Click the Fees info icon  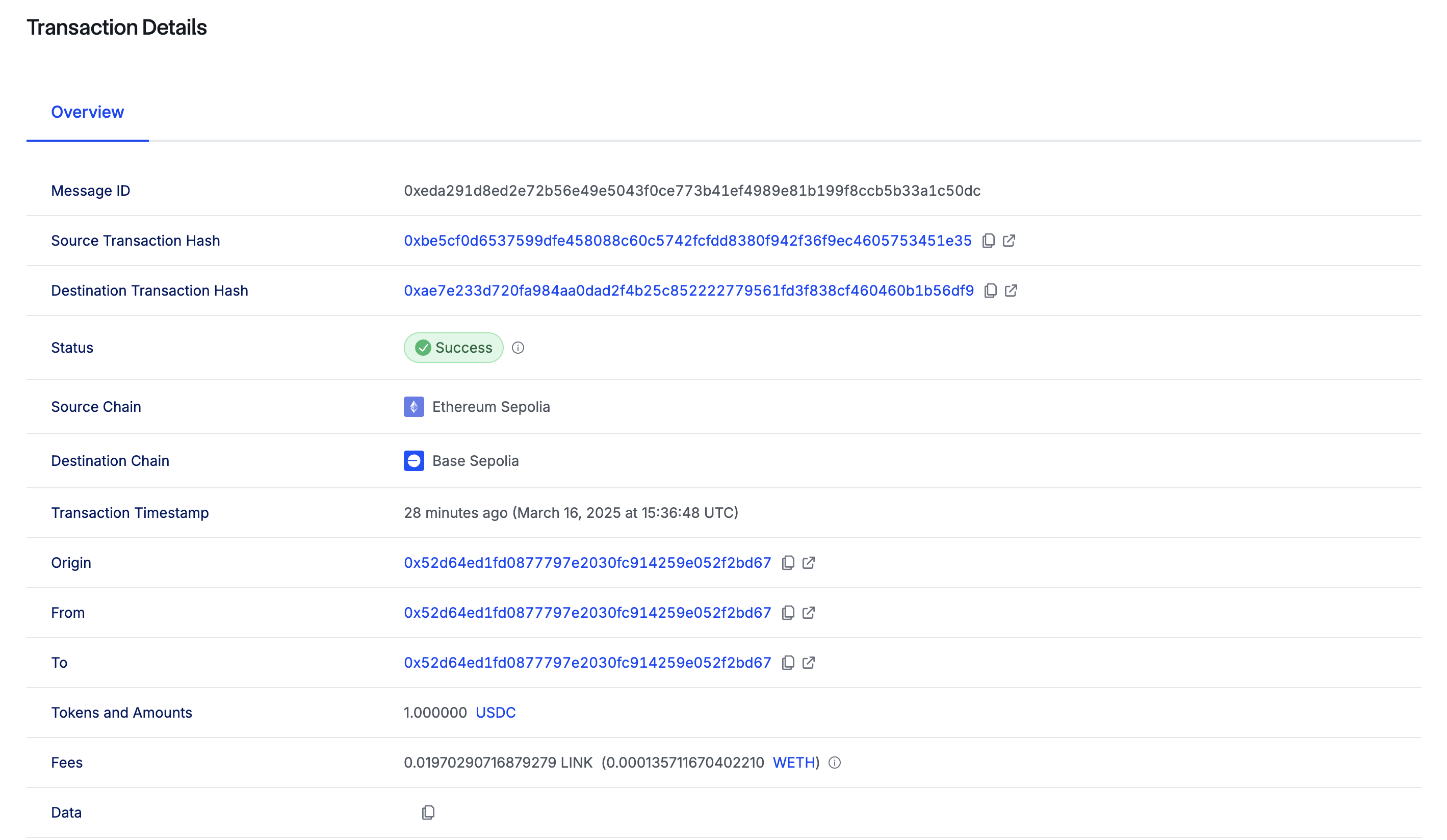(x=835, y=763)
